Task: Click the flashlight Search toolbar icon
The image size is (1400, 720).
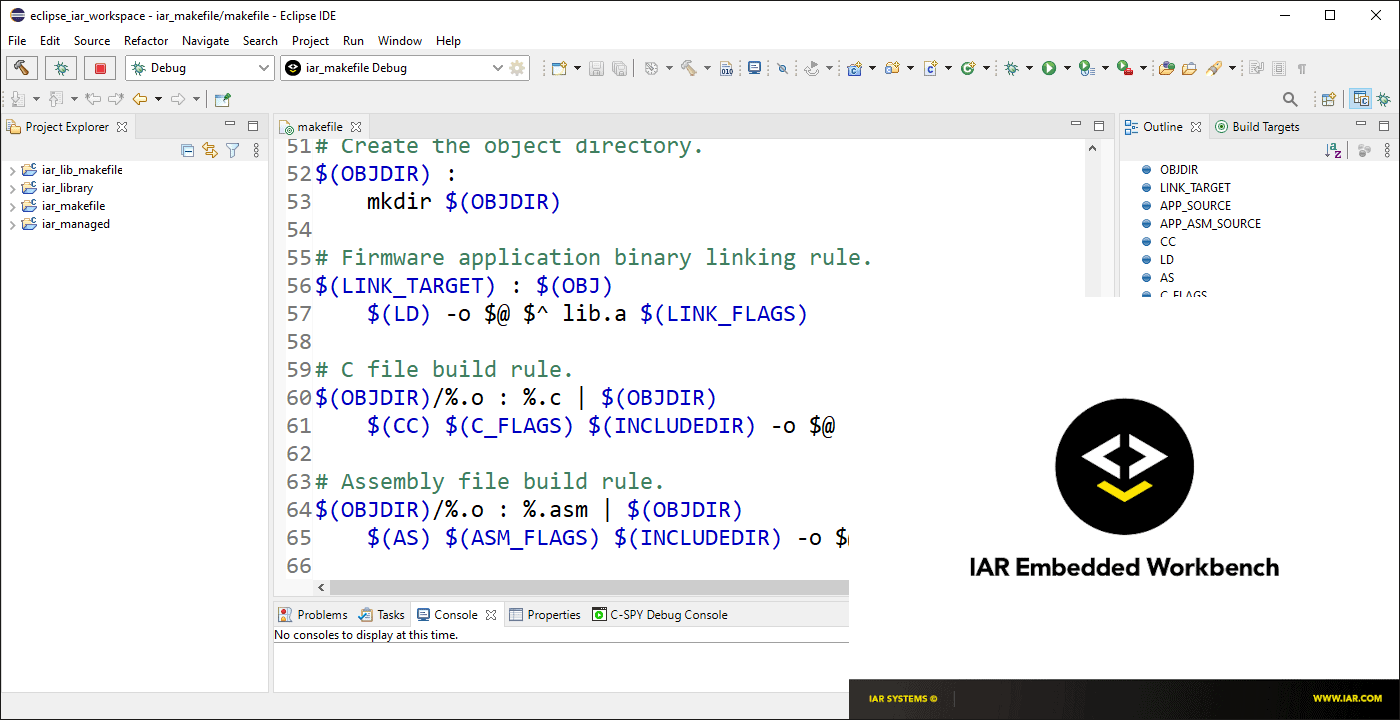Action: (1214, 68)
